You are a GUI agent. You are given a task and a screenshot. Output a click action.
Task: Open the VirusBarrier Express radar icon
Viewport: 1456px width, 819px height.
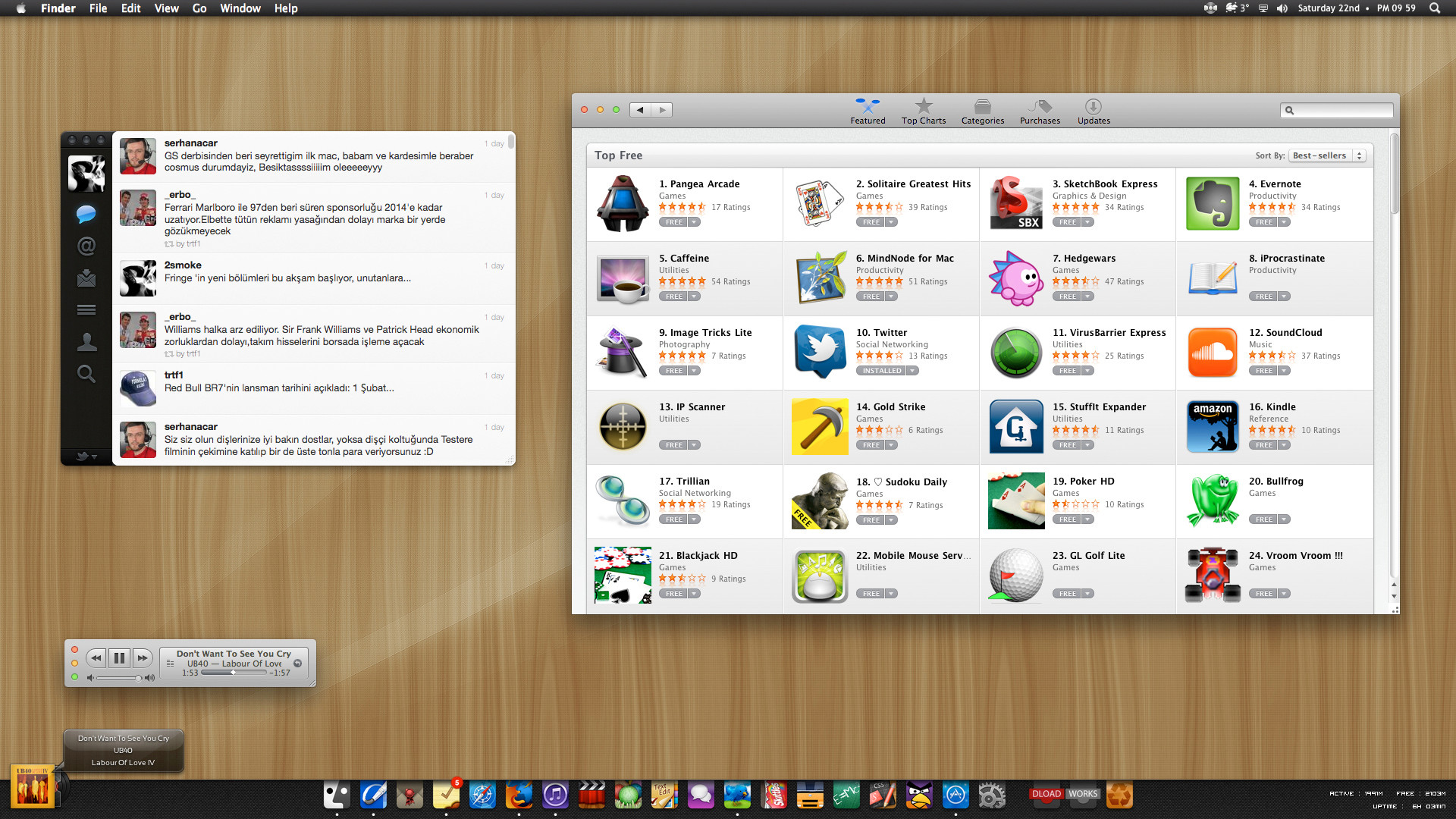pyautogui.click(x=1016, y=353)
